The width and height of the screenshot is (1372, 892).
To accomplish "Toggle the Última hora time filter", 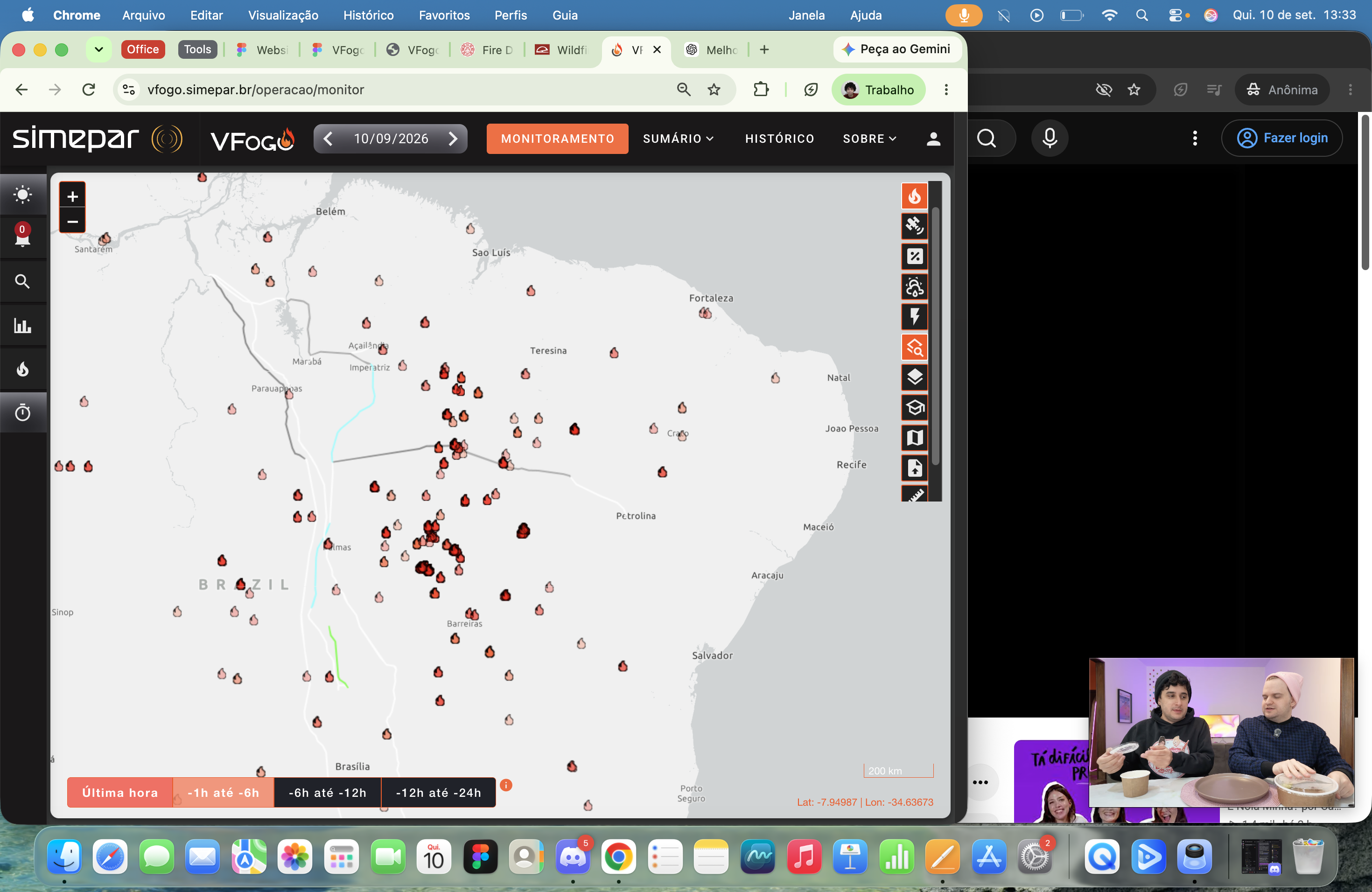I will pos(120,792).
